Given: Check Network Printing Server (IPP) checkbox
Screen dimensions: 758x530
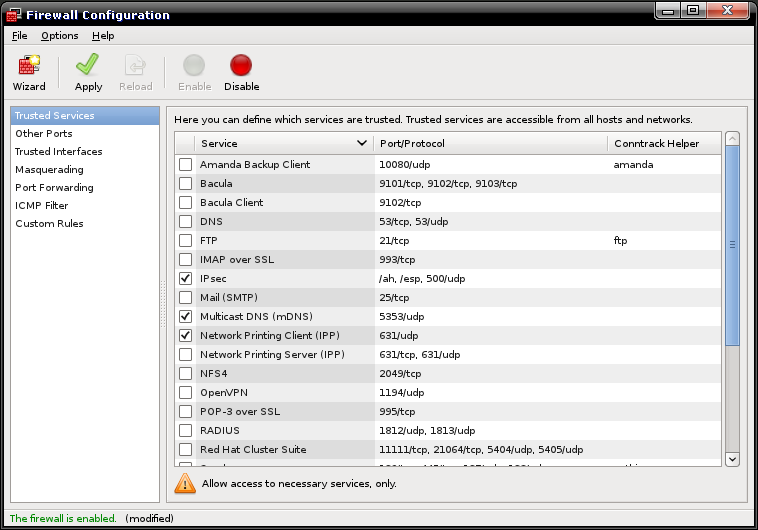Looking at the screenshot, I should pyautogui.click(x=186, y=354).
